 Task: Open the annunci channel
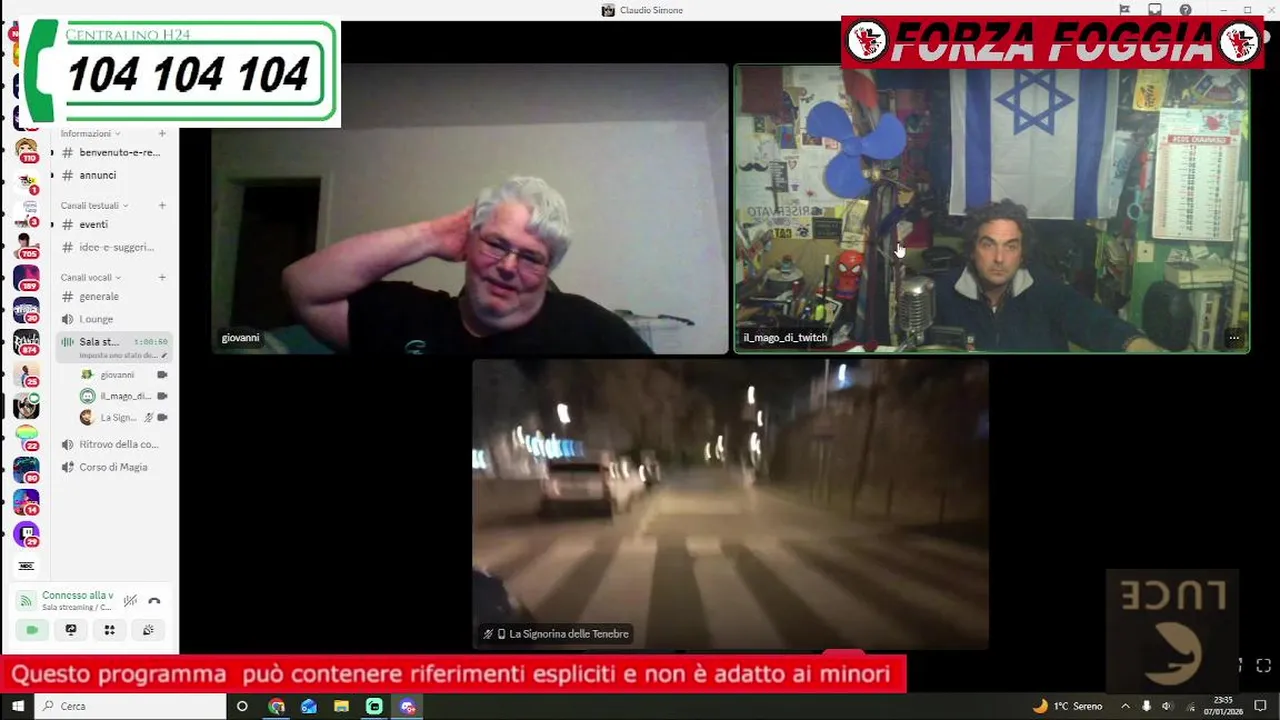click(115, 175)
